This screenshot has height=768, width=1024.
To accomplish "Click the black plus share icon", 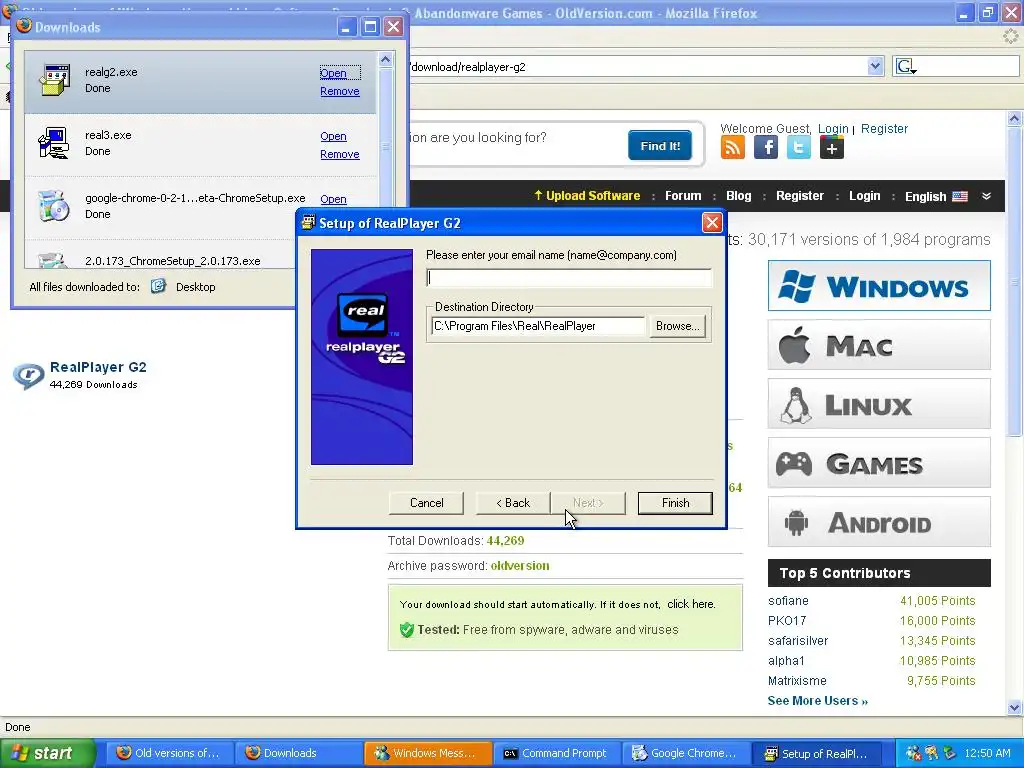I will pyautogui.click(x=831, y=147).
